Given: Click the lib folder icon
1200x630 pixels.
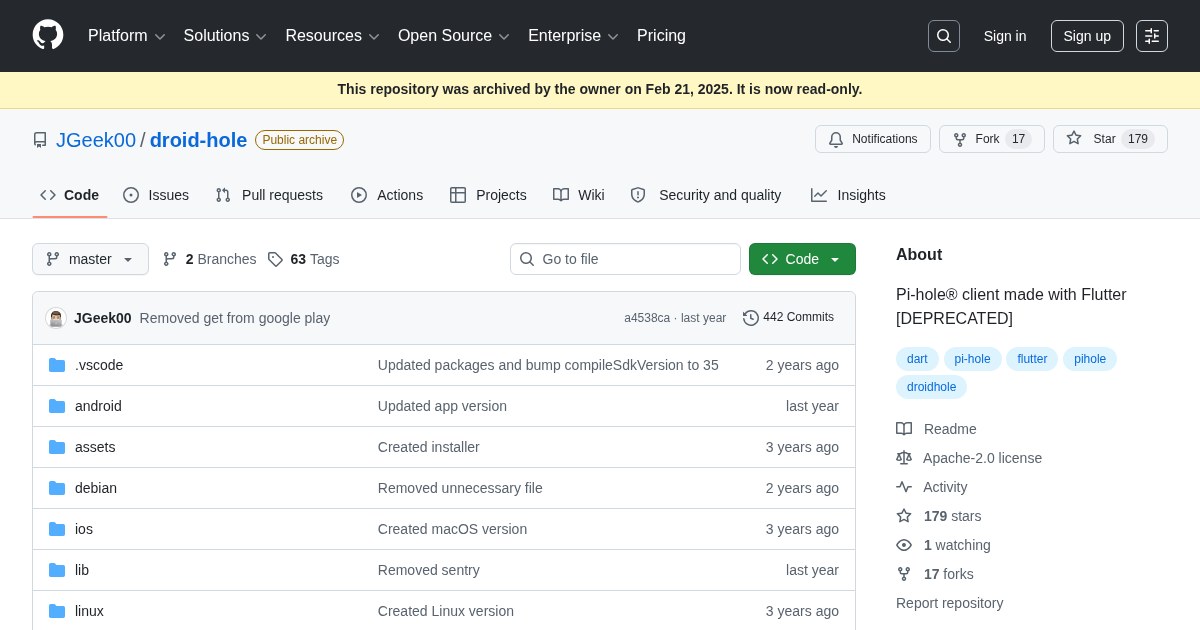Looking at the screenshot, I should pos(57,570).
